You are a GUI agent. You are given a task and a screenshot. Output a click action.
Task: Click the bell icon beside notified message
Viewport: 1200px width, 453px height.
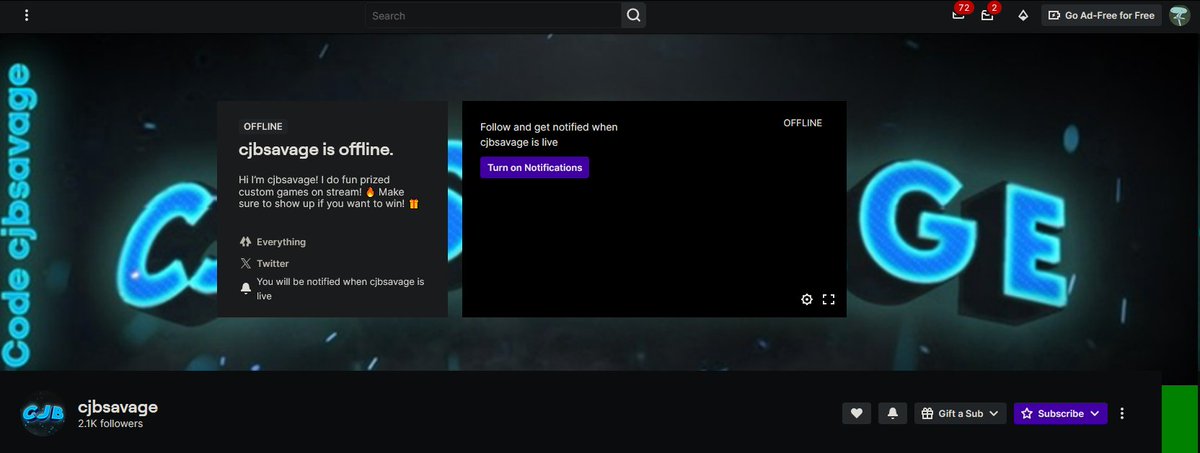pyautogui.click(x=246, y=289)
